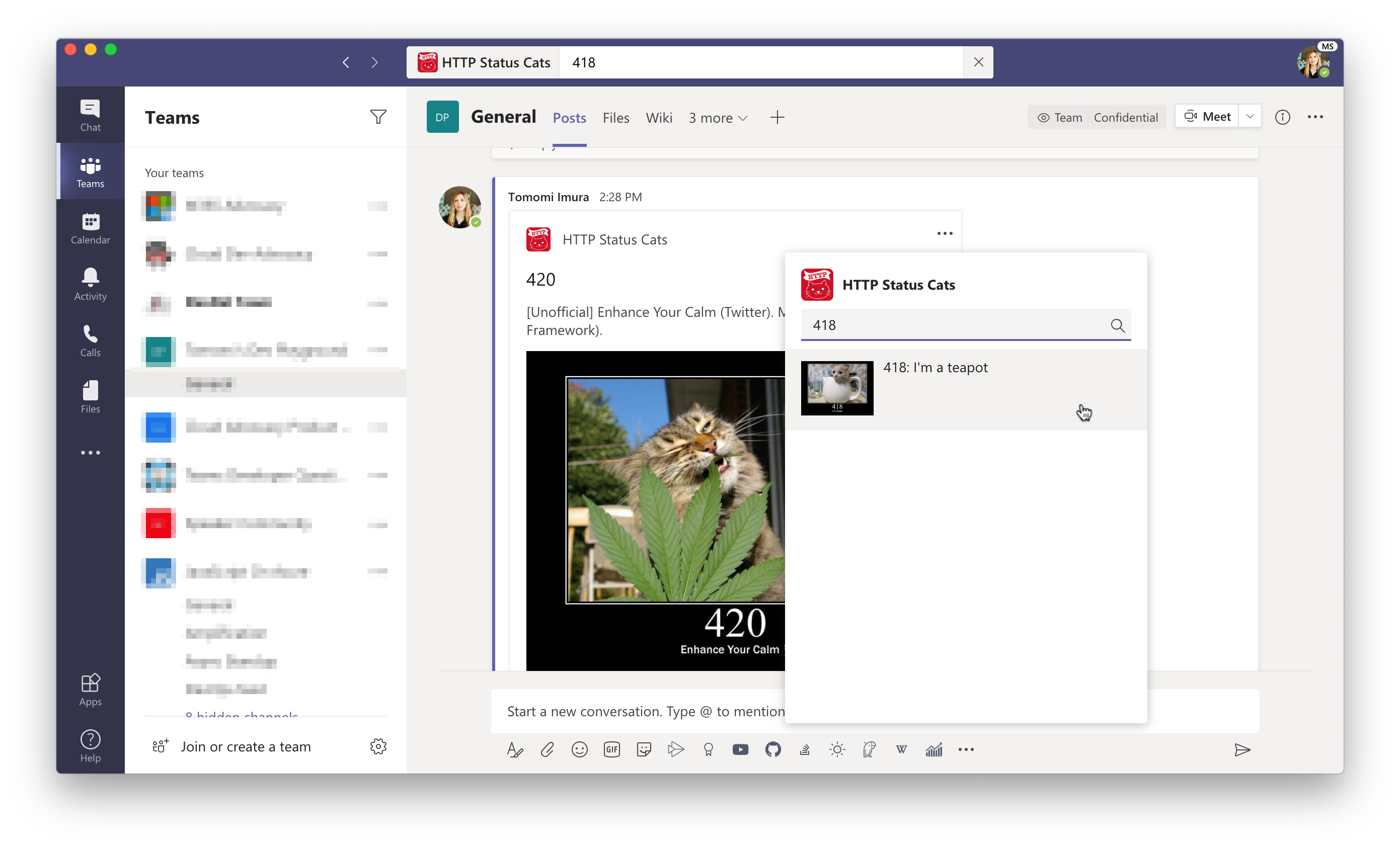The width and height of the screenshot is (1400, 848).
Task: Click the Team visibility eye label
Action: coord(1060,118)
